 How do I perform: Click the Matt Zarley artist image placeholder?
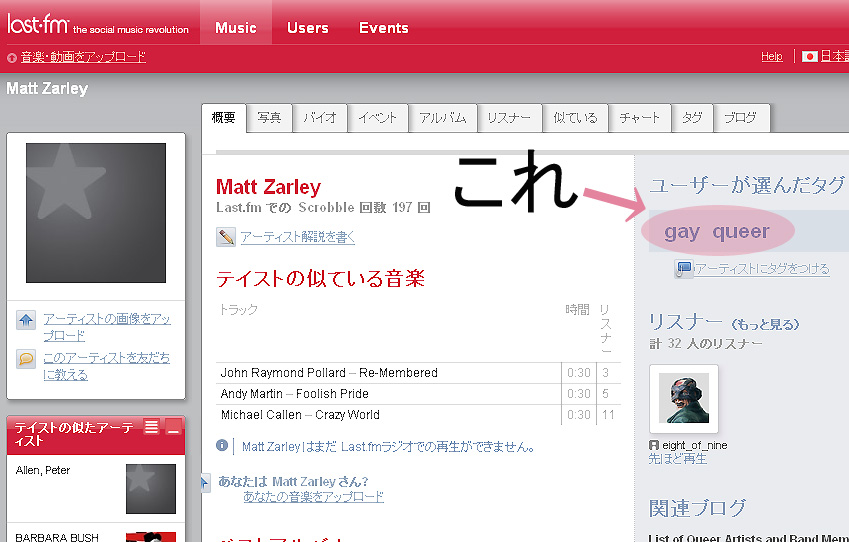coord(96,213)
